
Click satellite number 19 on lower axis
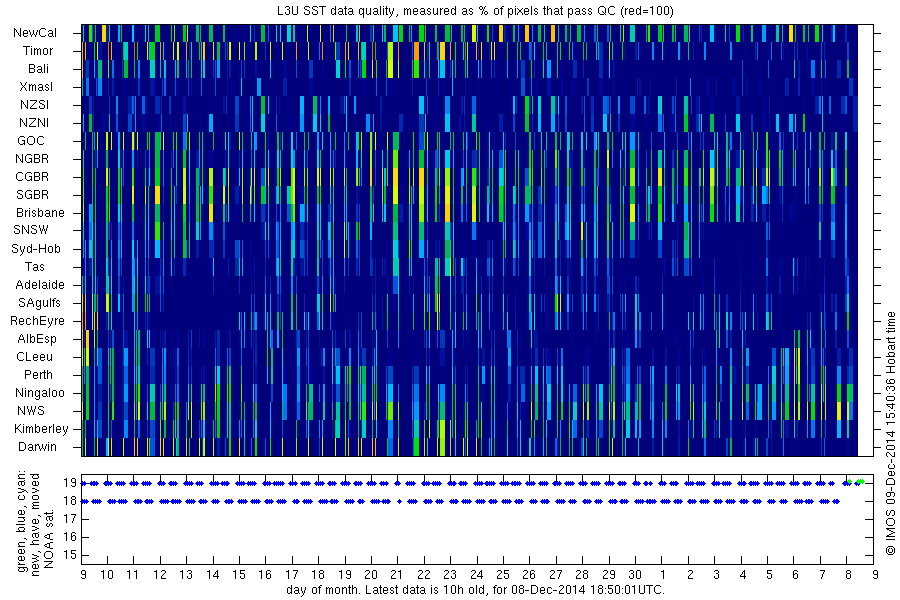(x=70, y=483)
